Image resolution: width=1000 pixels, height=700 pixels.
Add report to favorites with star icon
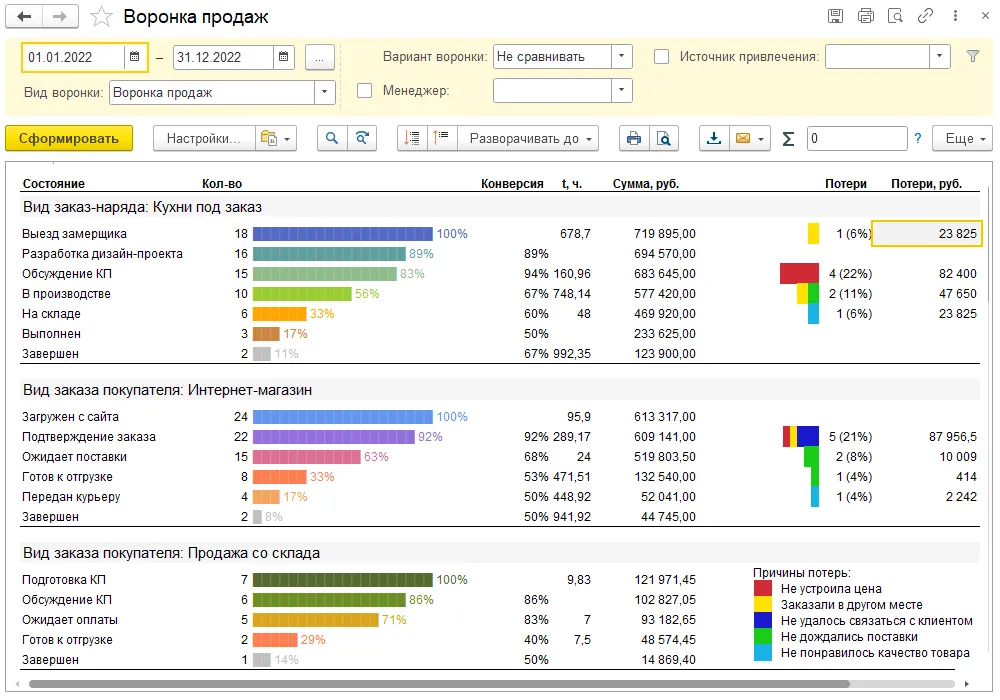click(x=100, y=17)
